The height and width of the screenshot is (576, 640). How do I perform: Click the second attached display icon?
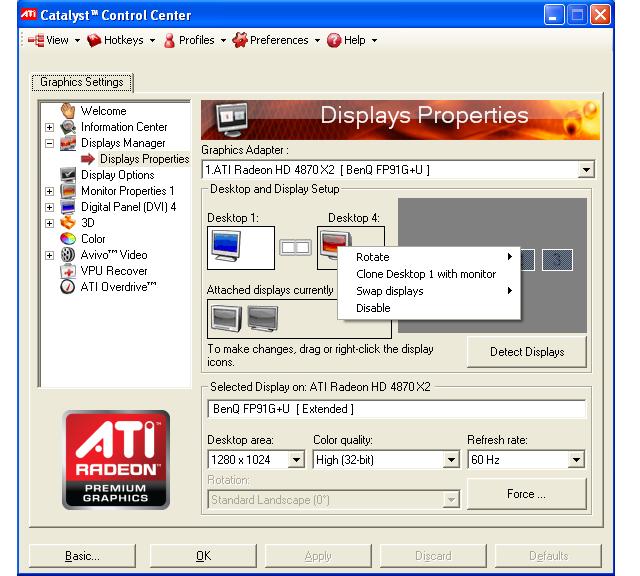(263, 318)
